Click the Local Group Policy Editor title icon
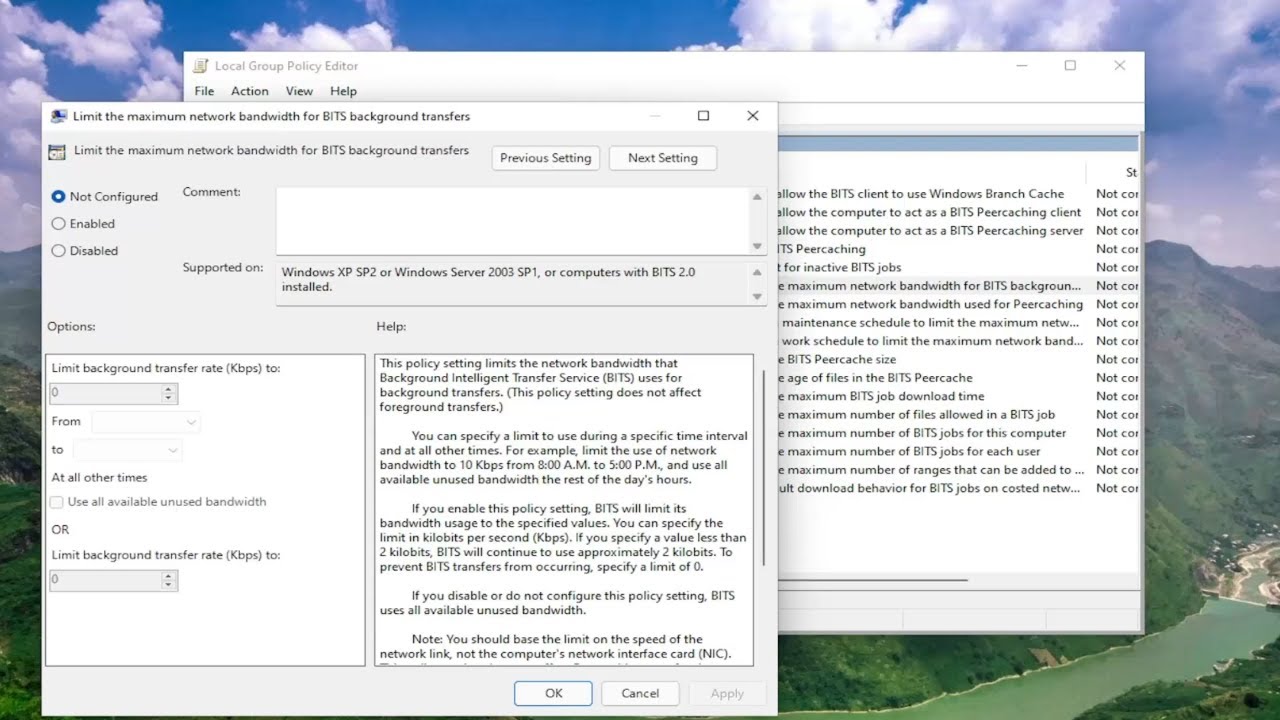This screenshot has width=1280, height=720. (x=201, y=66)
